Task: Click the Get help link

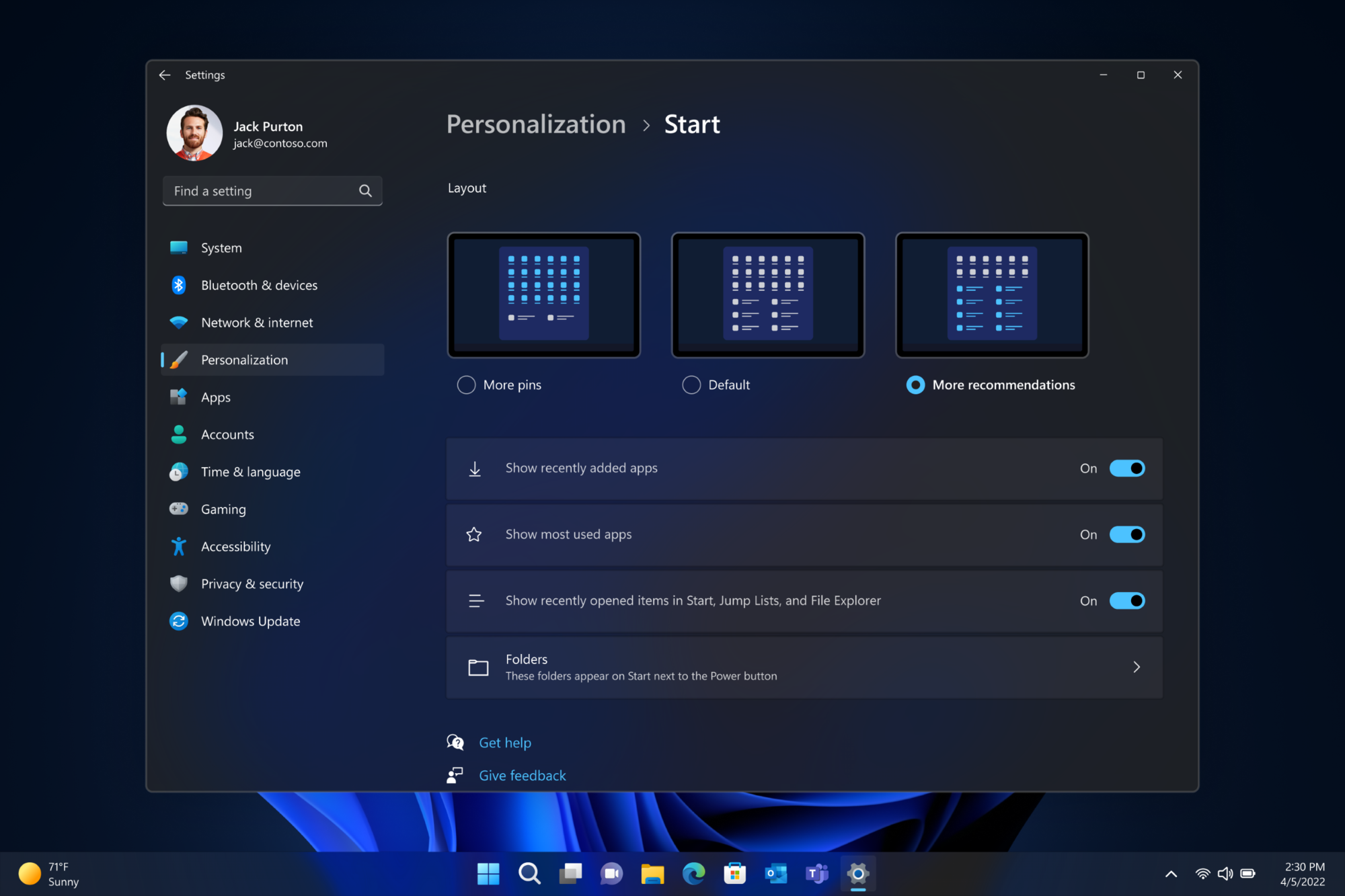Action: [504, 742]
